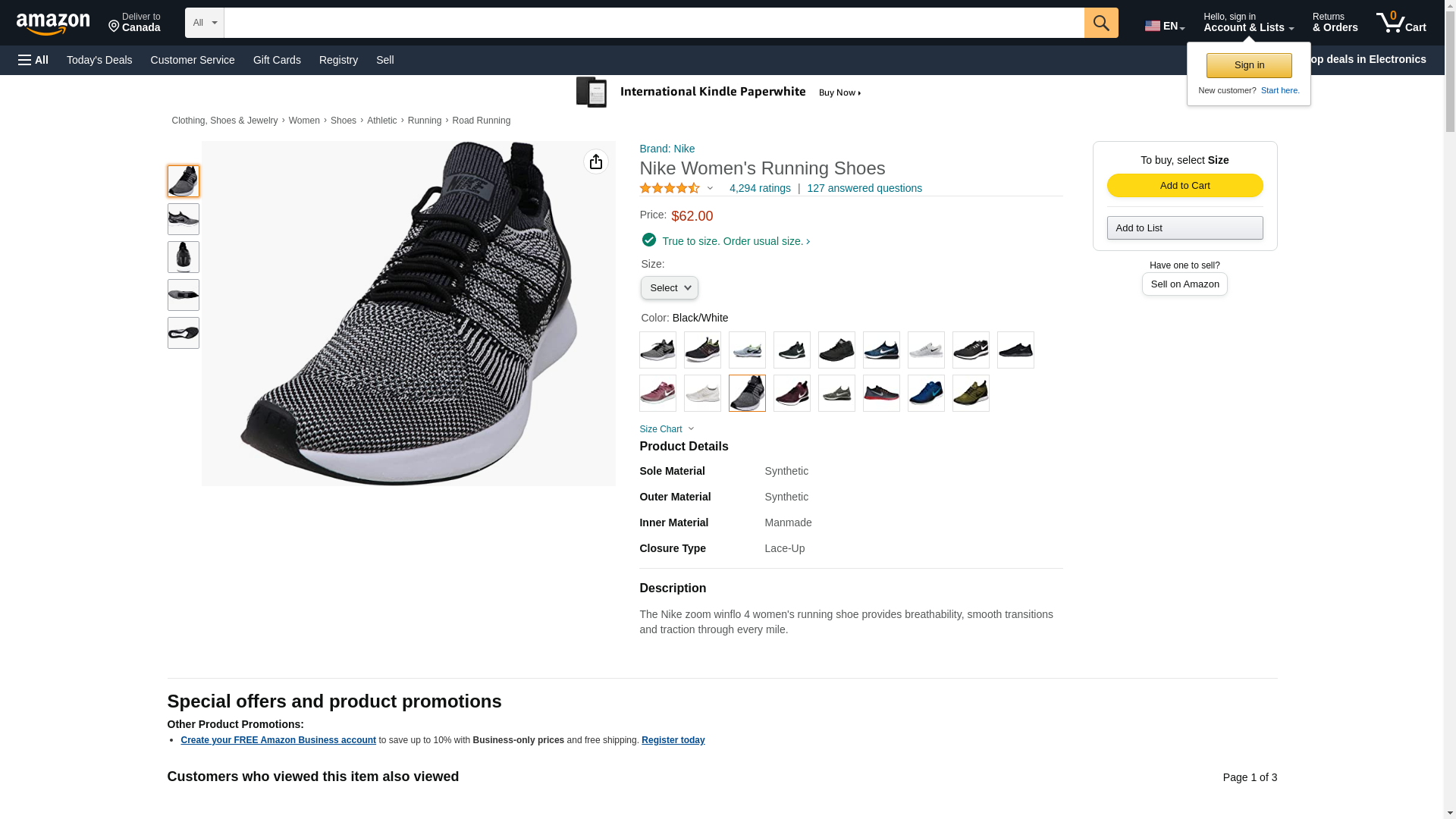Open the All hamburger menu
The image size is (1456, 819).
[x=33, y=60]
